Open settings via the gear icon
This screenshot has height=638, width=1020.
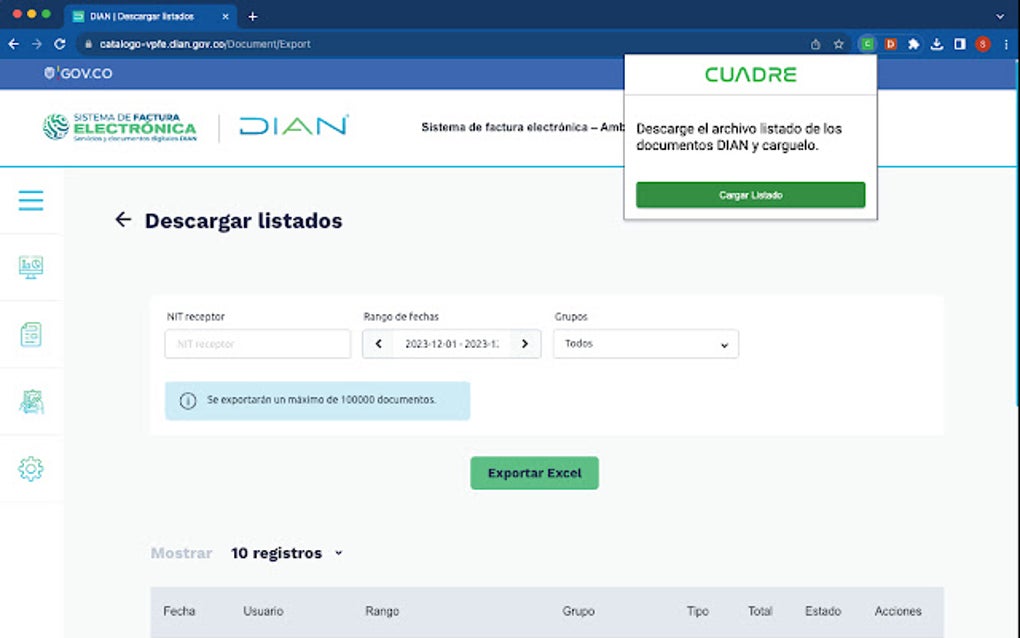tap(32, 468)
